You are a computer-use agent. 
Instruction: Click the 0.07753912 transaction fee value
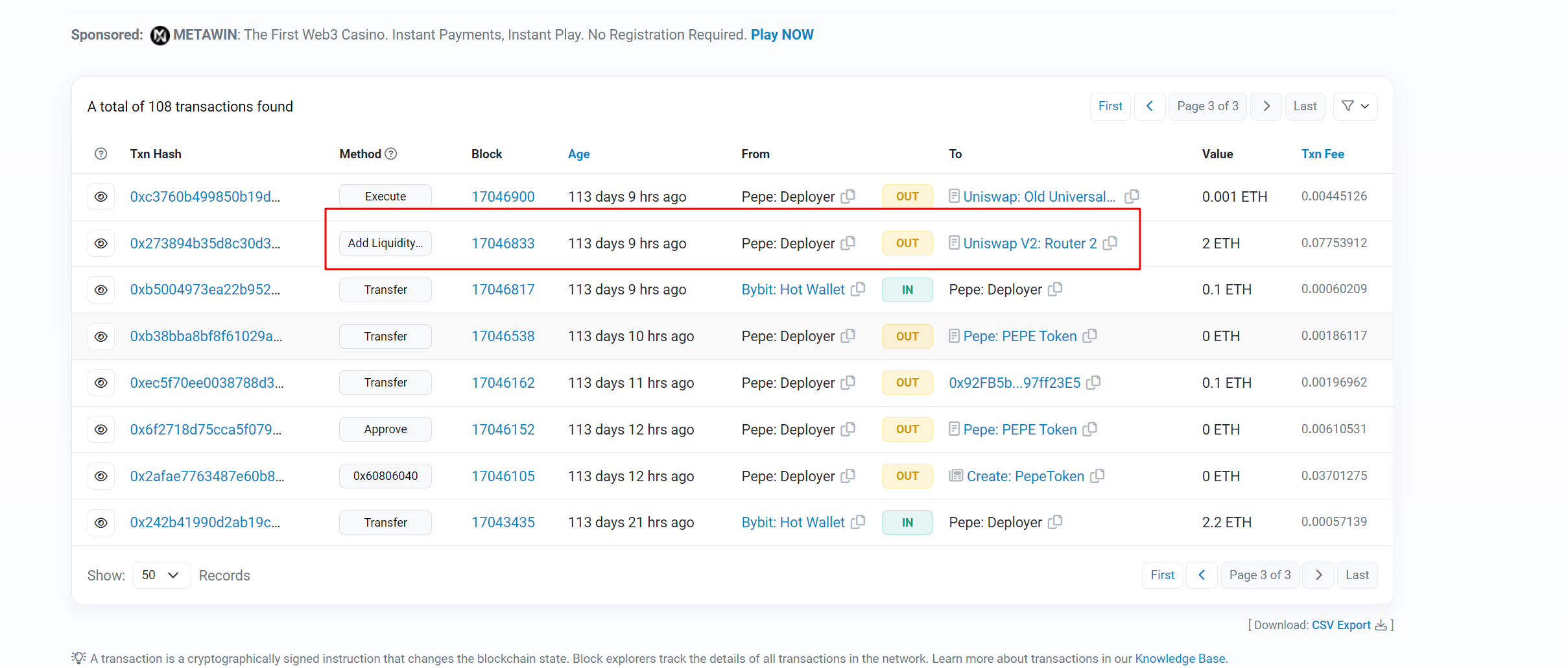1334,243
